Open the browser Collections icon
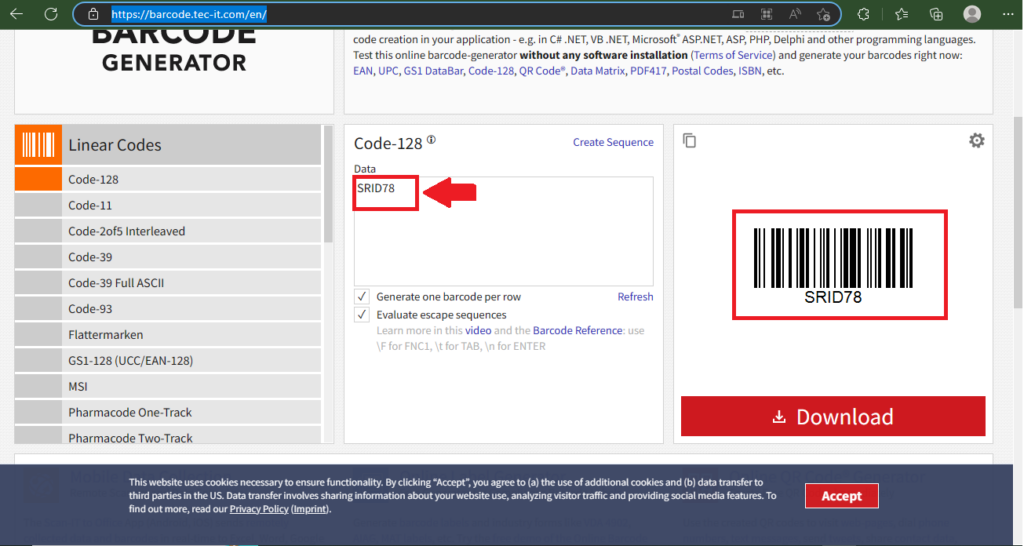The image size is (1024, 546). pyautogui.click(x=936, y=14)
